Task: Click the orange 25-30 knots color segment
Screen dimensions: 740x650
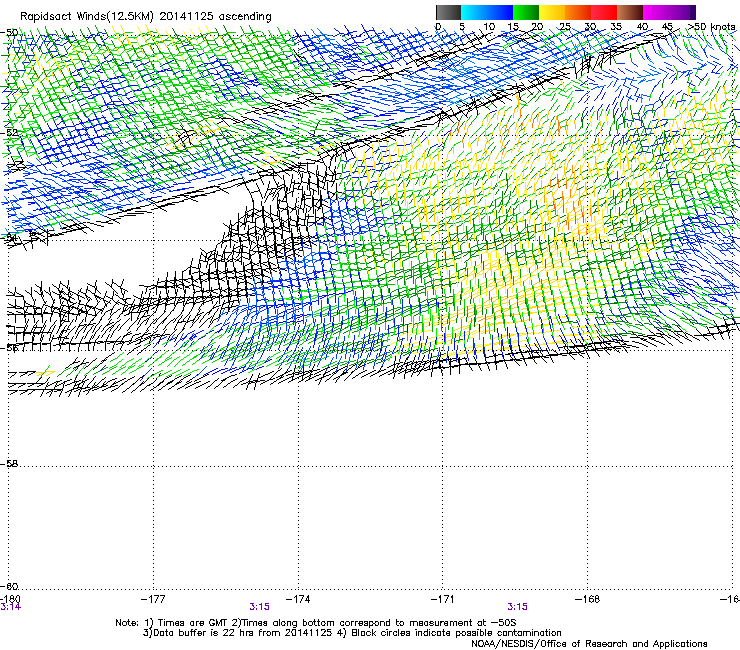Action: (578, 12)
